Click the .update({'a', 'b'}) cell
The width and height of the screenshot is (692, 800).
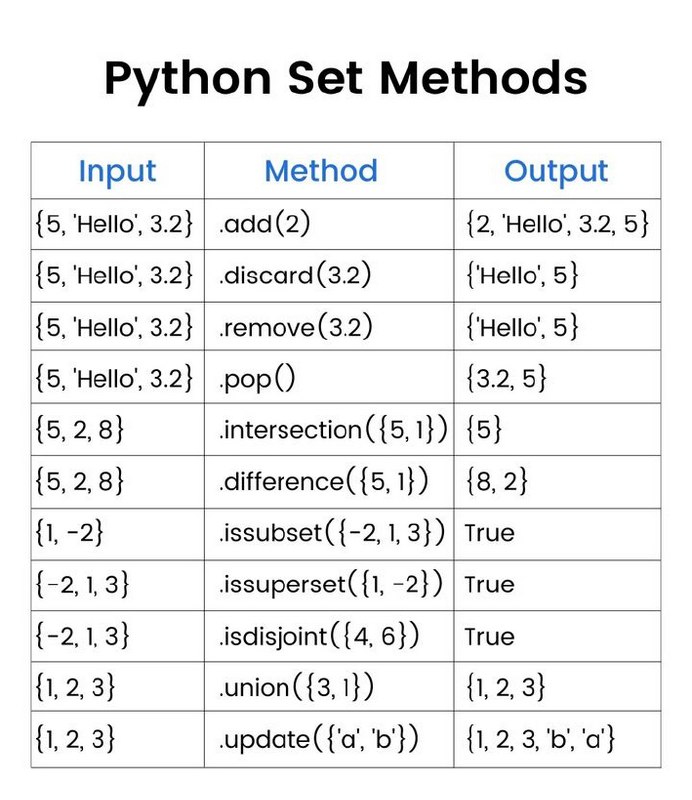329,739
